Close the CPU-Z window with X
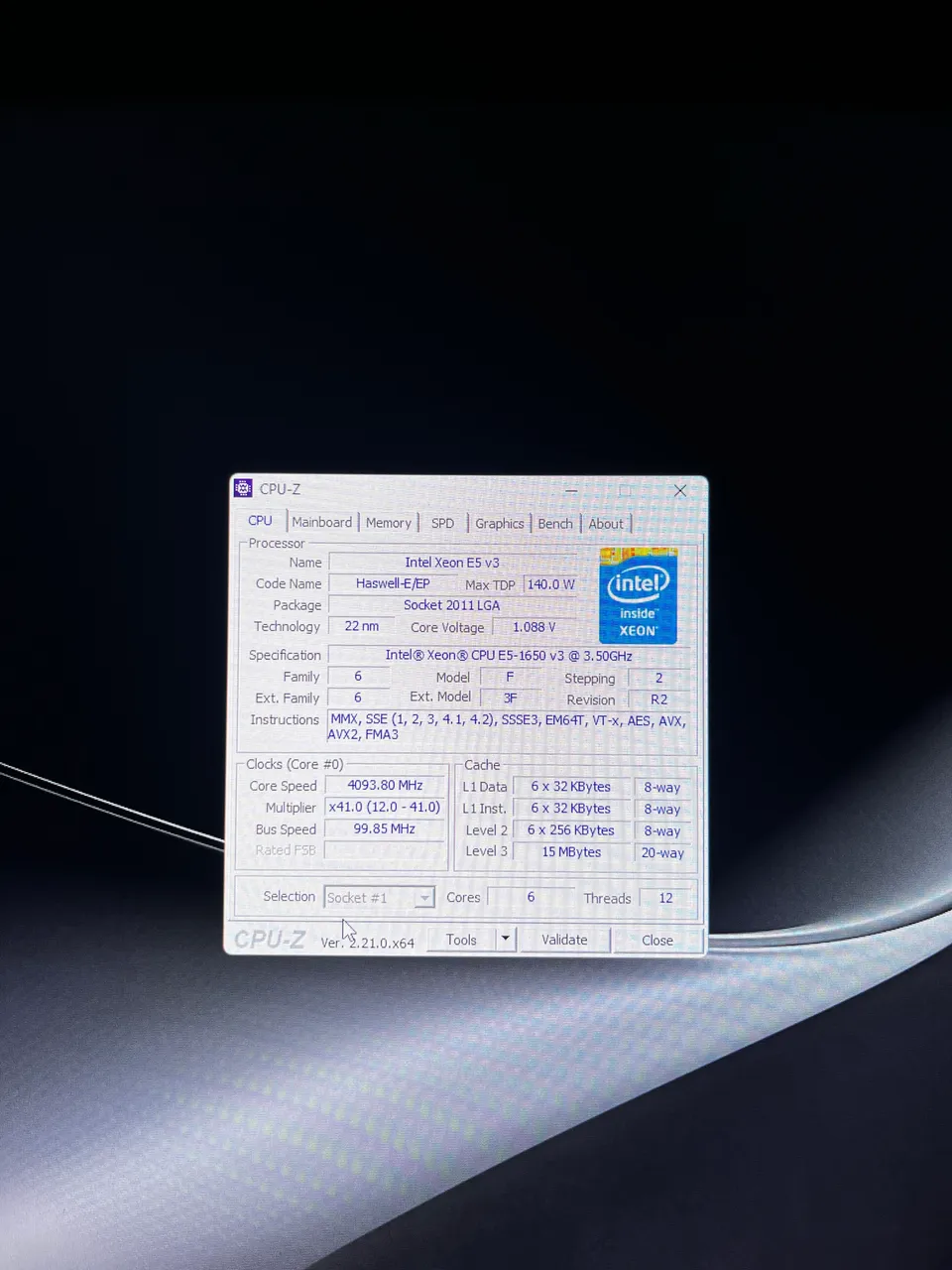 click(x=680, y=490)
